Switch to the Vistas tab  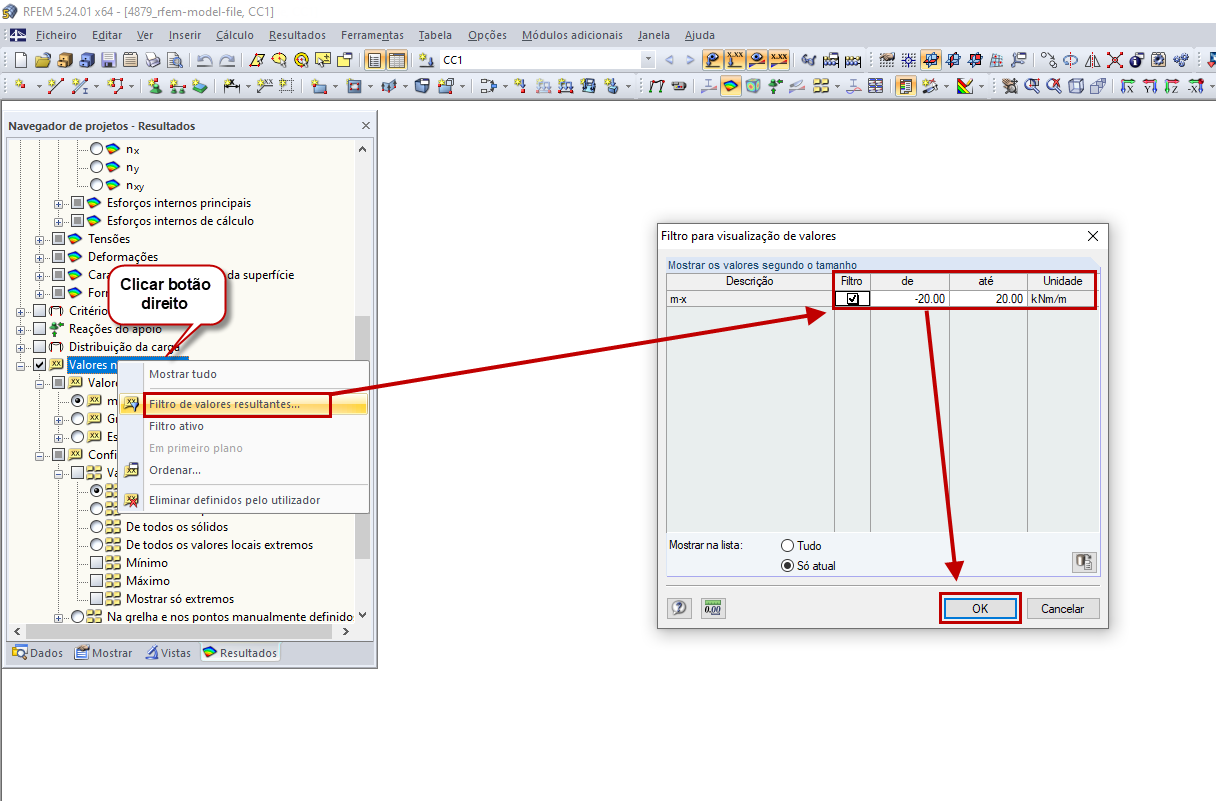(168, 653)
